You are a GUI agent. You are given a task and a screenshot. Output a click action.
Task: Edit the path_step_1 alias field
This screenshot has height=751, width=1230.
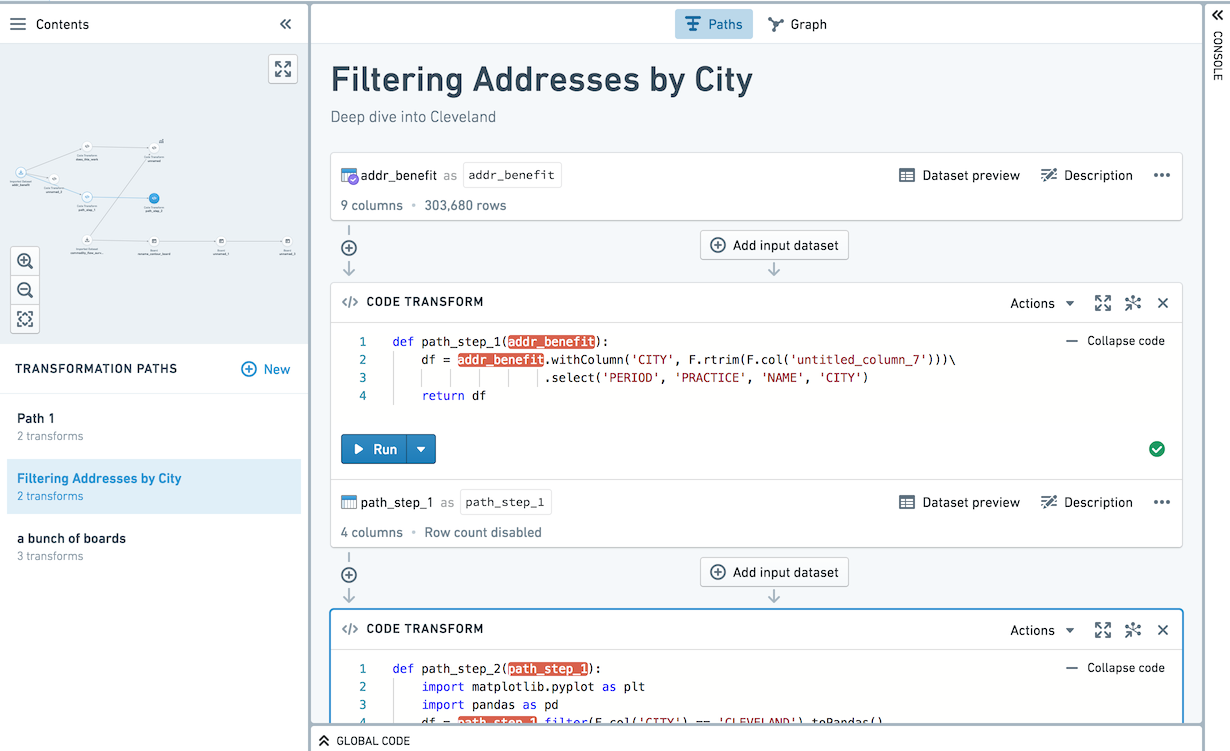click(506, 502)
